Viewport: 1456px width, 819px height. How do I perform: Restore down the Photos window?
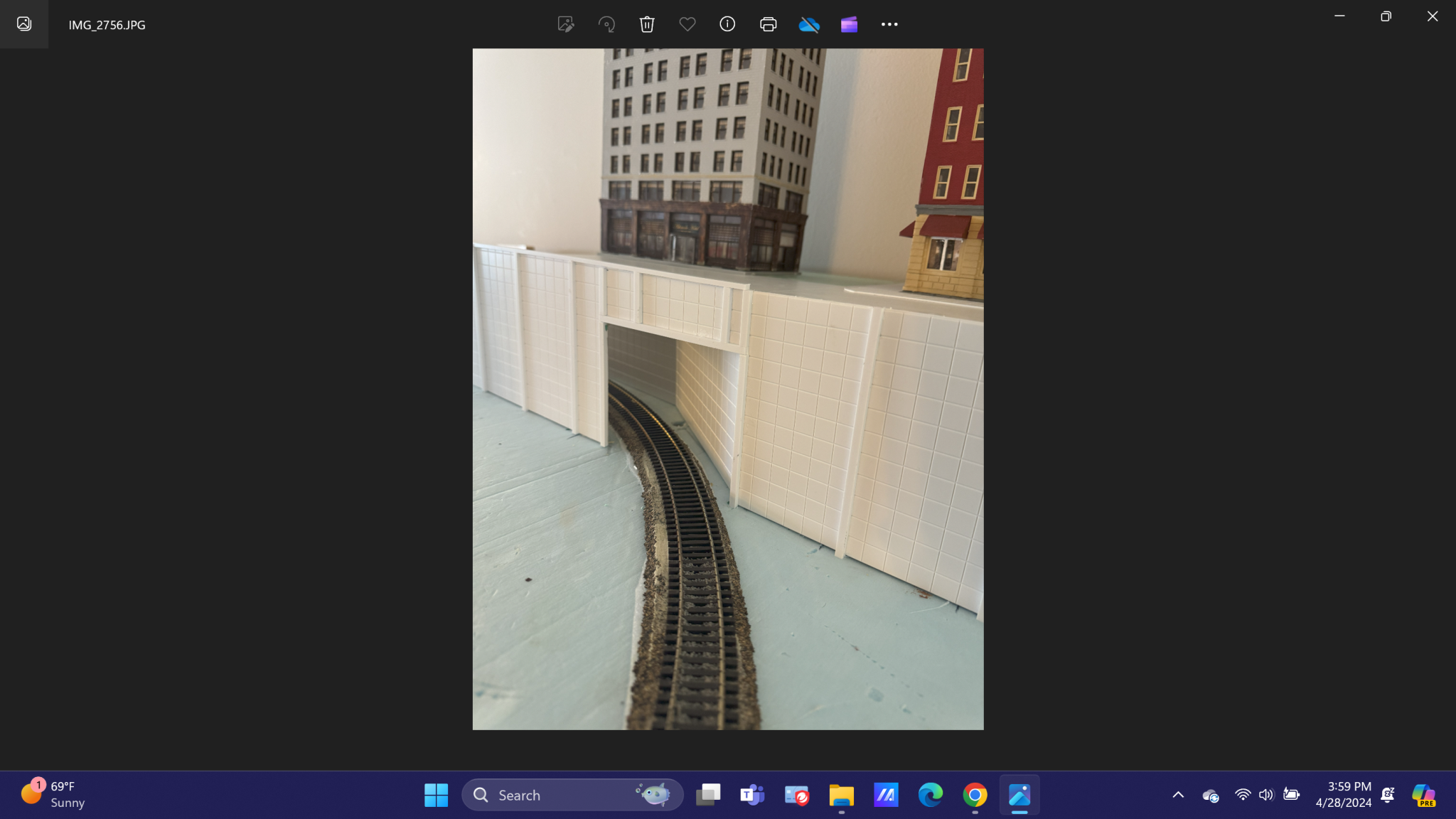coord(1386,16)
